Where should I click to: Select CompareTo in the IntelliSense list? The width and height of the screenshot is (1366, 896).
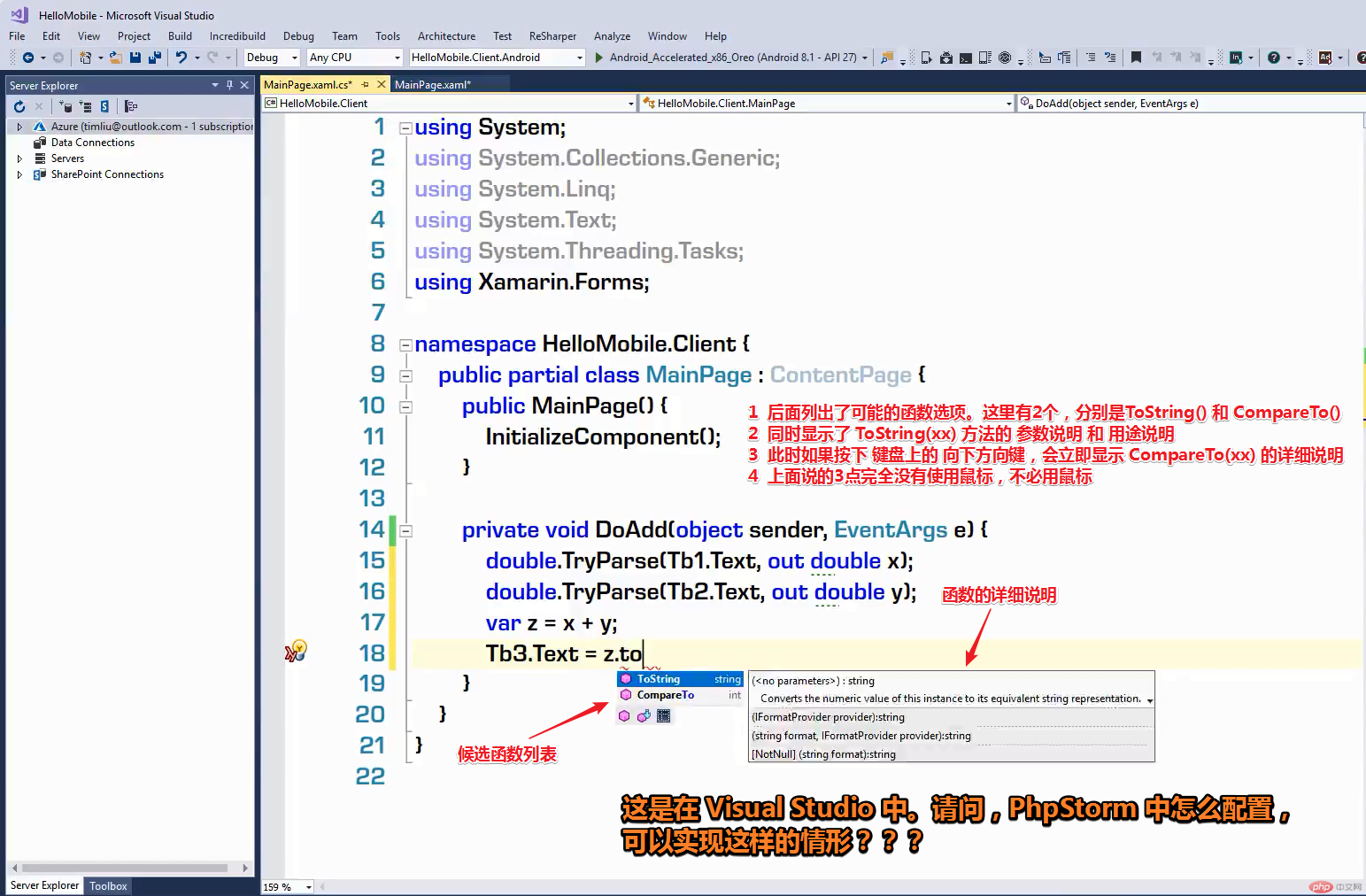click(680, 695)
